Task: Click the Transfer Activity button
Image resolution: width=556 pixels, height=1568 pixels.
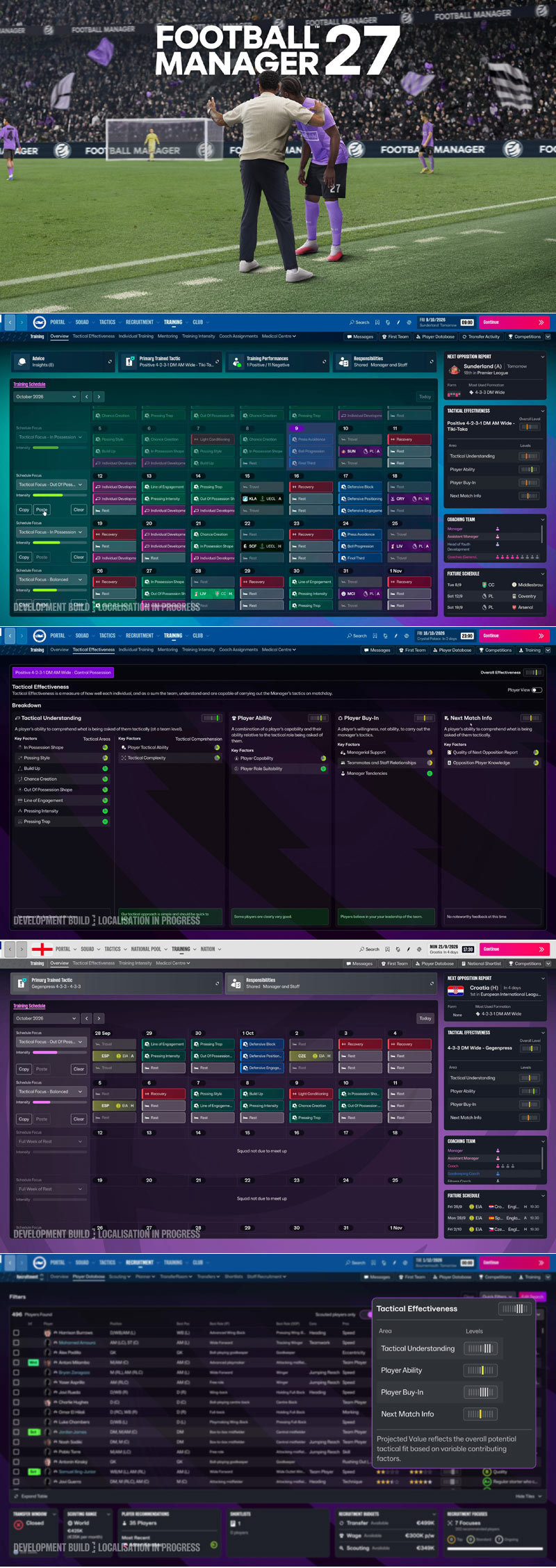Action: click(480, 336)
